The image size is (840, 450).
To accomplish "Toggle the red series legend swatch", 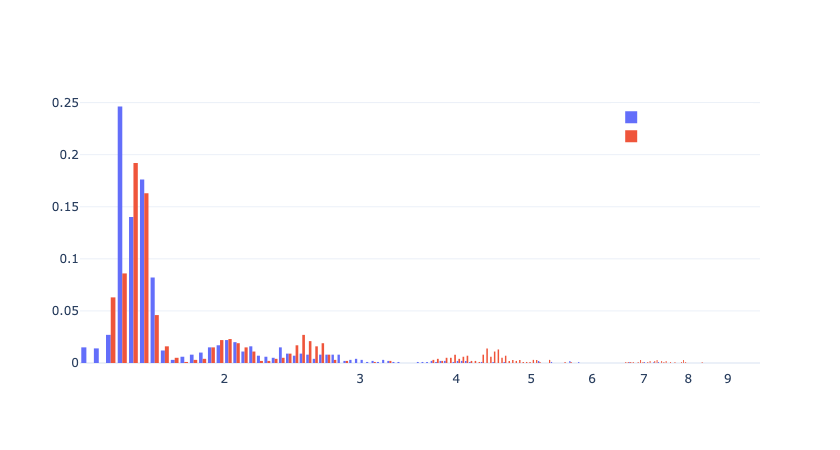I will 631,136.
